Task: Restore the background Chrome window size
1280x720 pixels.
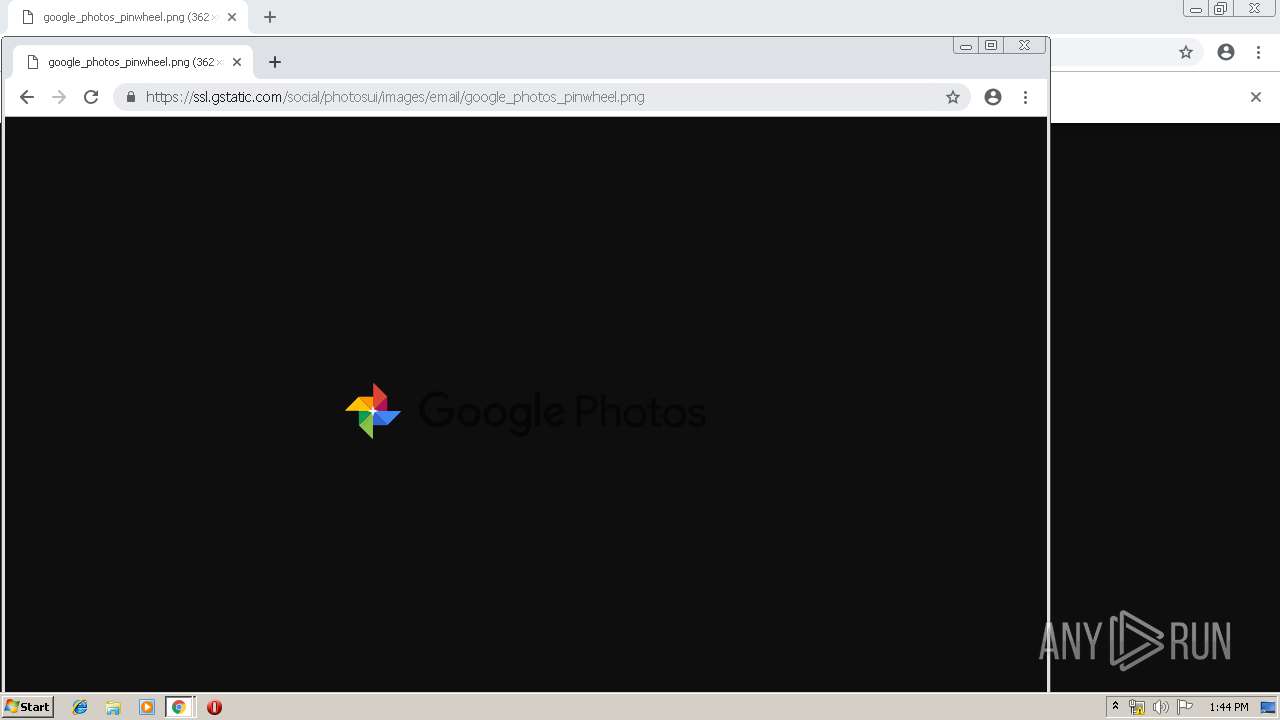Action: [x=1221, y=9]
